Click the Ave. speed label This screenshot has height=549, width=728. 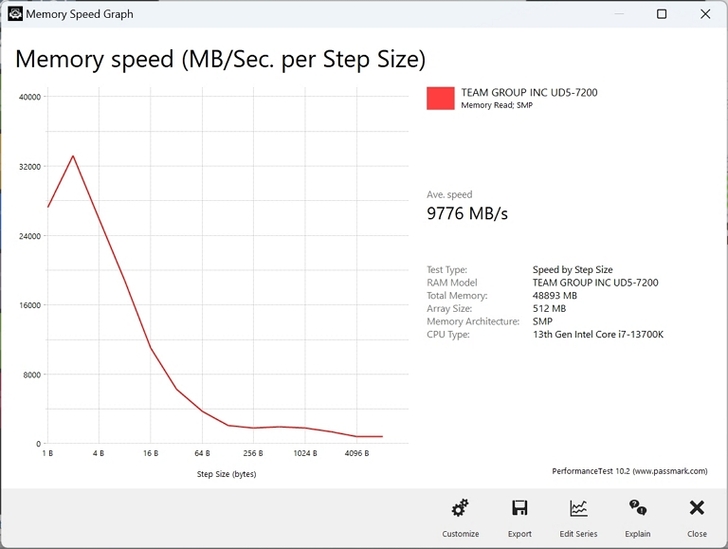(449, 195)
